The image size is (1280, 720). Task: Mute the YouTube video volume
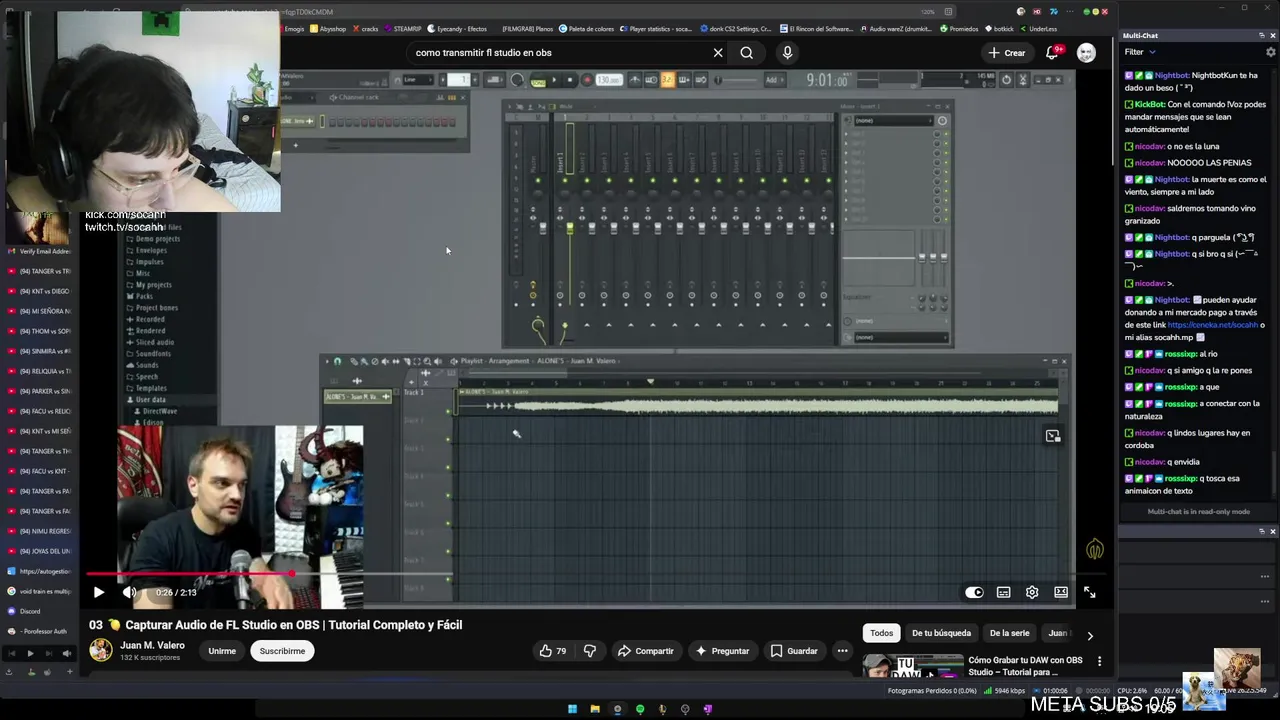pos(129,592)
